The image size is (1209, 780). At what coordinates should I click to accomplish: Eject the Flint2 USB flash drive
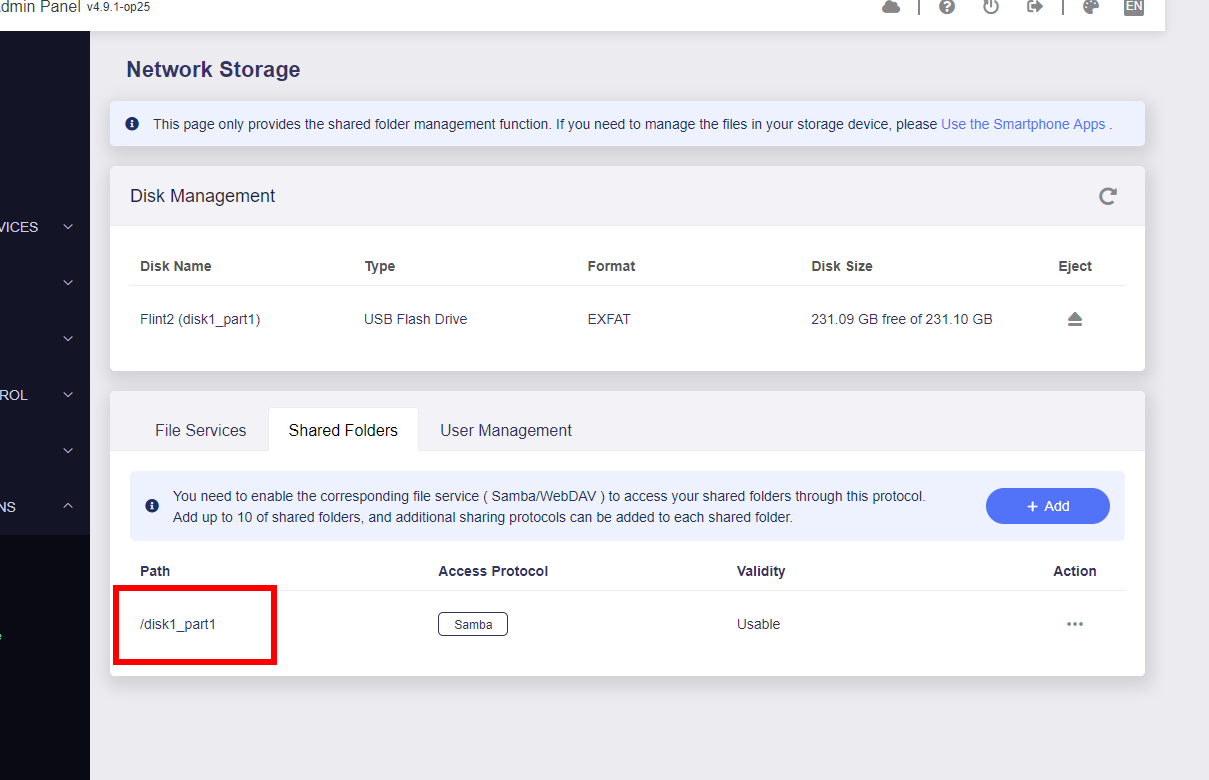(x=1075, y=319)
